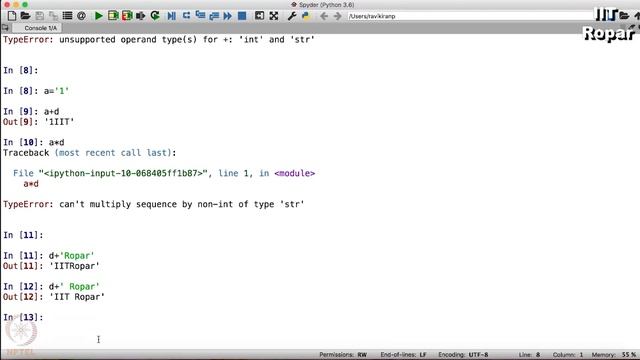Run selection or current line icon

point(141,16)
